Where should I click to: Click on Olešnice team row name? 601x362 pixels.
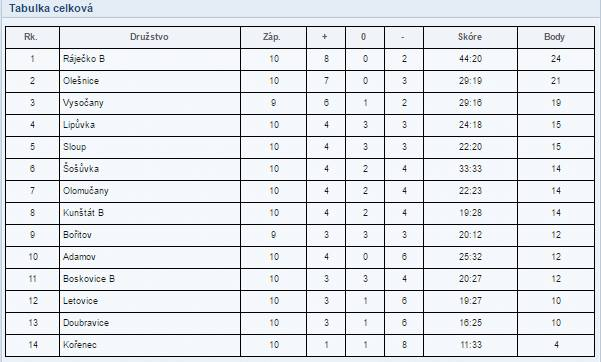[x=81, y=81]
